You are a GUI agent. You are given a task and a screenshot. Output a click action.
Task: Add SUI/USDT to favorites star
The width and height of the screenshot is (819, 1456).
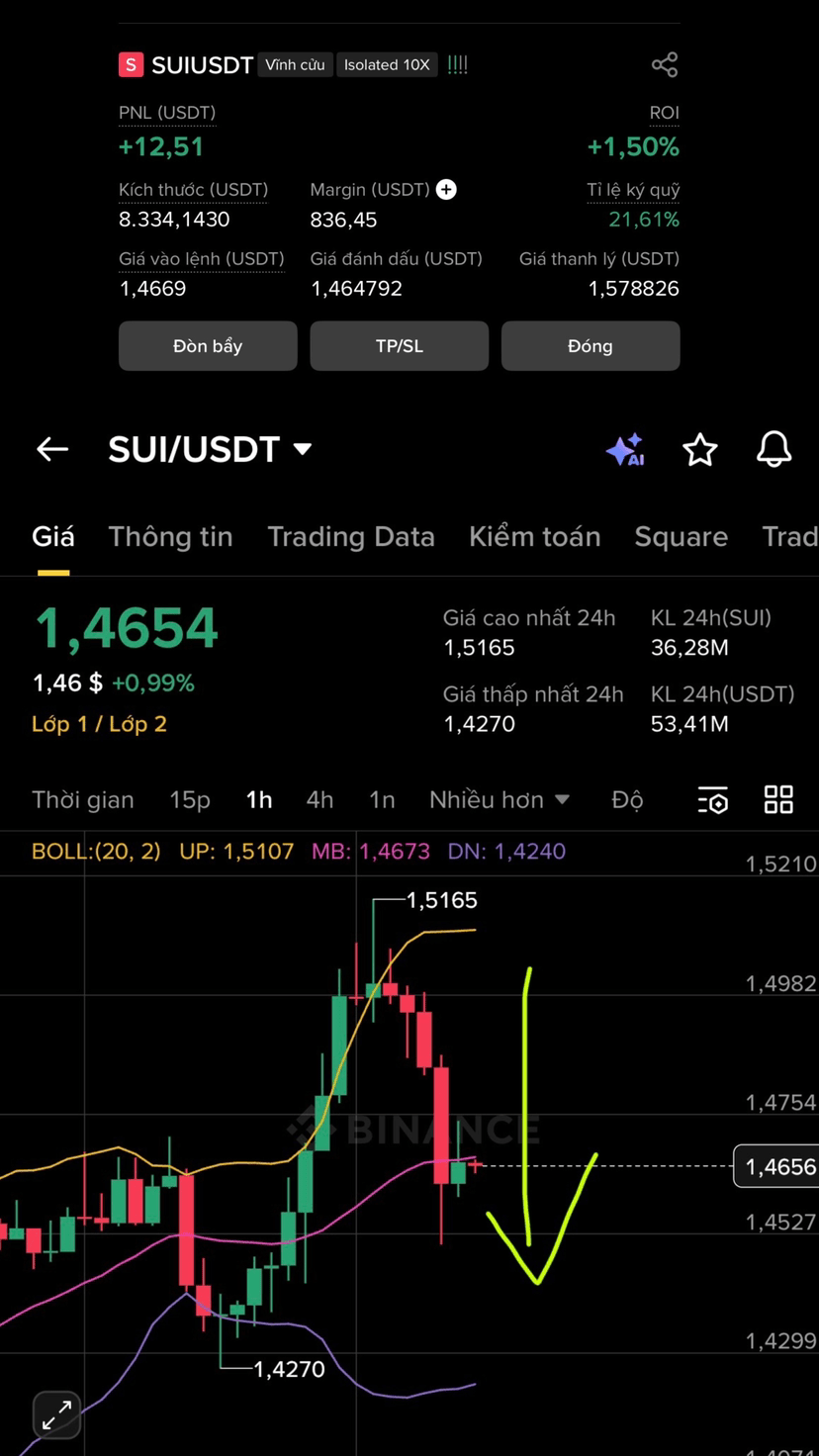(700, 450)
